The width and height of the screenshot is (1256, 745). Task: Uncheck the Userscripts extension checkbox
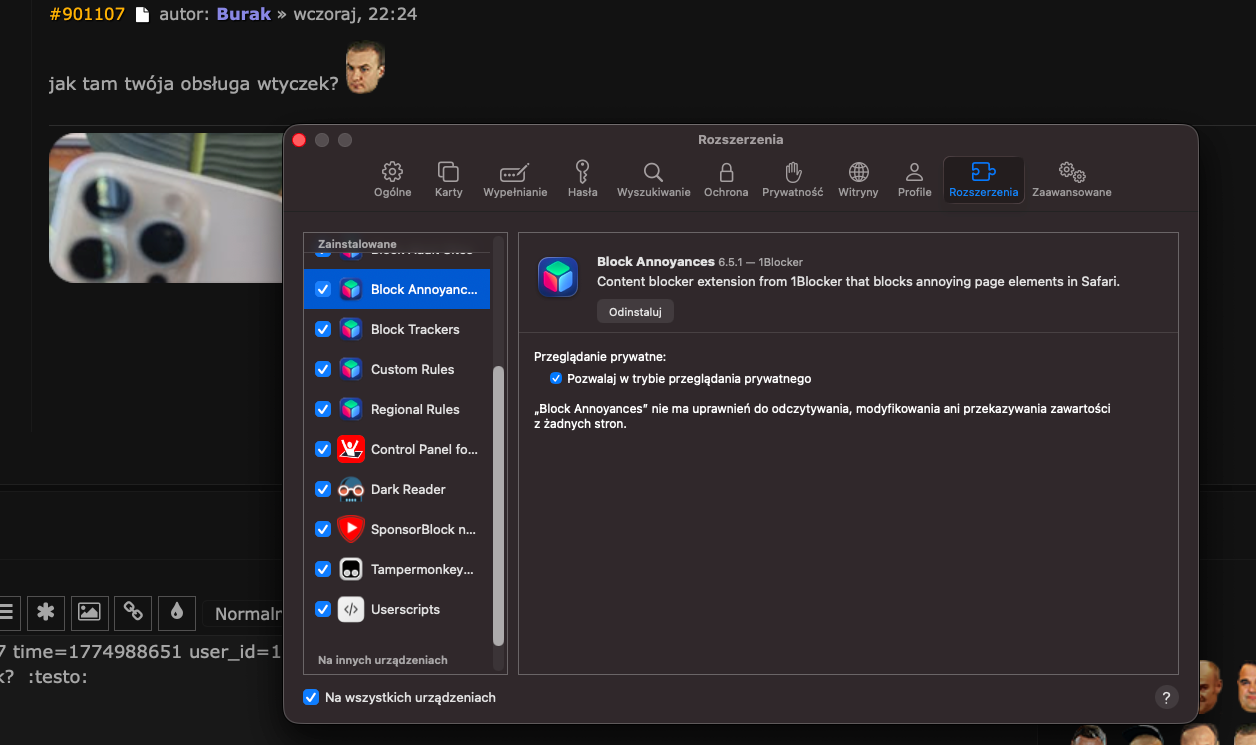click(x=323, y=609)
